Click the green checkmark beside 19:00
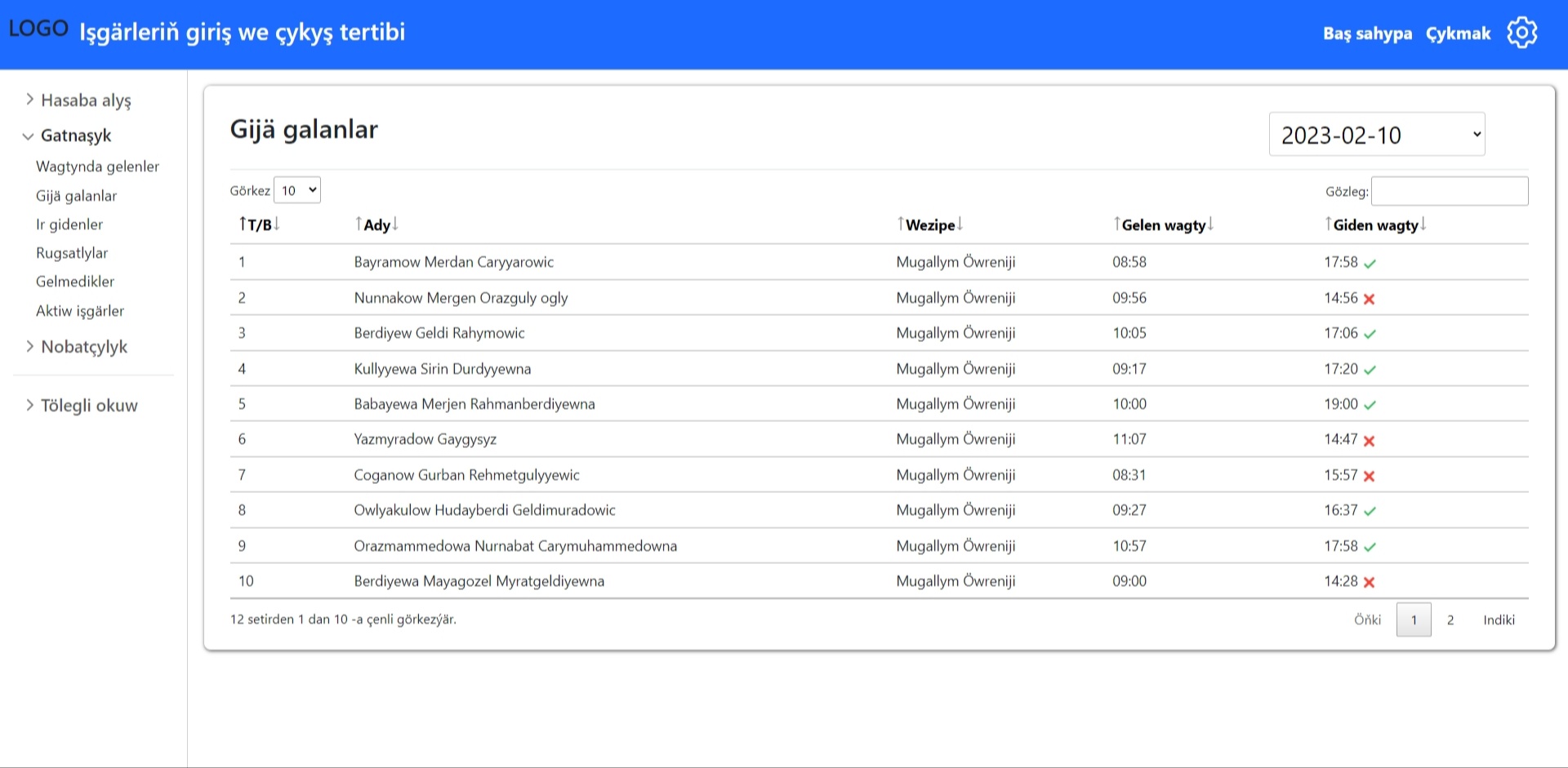 1370,405
